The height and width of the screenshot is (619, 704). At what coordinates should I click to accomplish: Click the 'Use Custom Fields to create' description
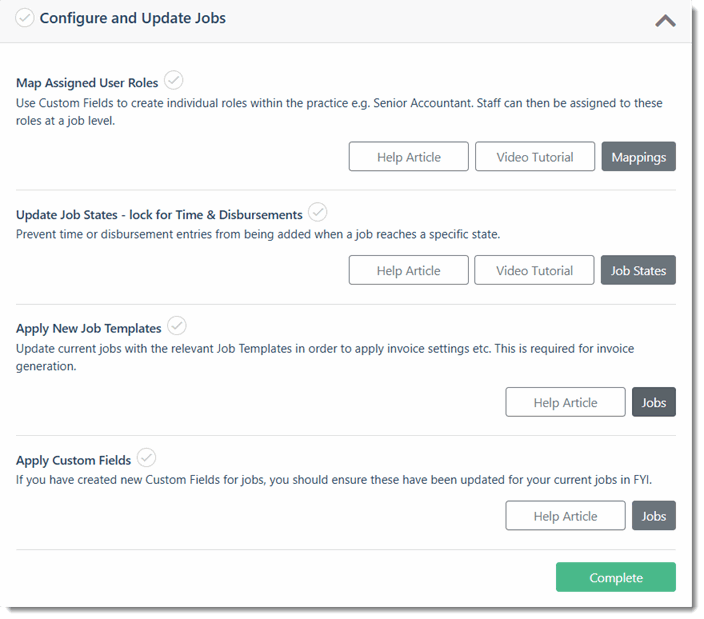tap(339, 112)
